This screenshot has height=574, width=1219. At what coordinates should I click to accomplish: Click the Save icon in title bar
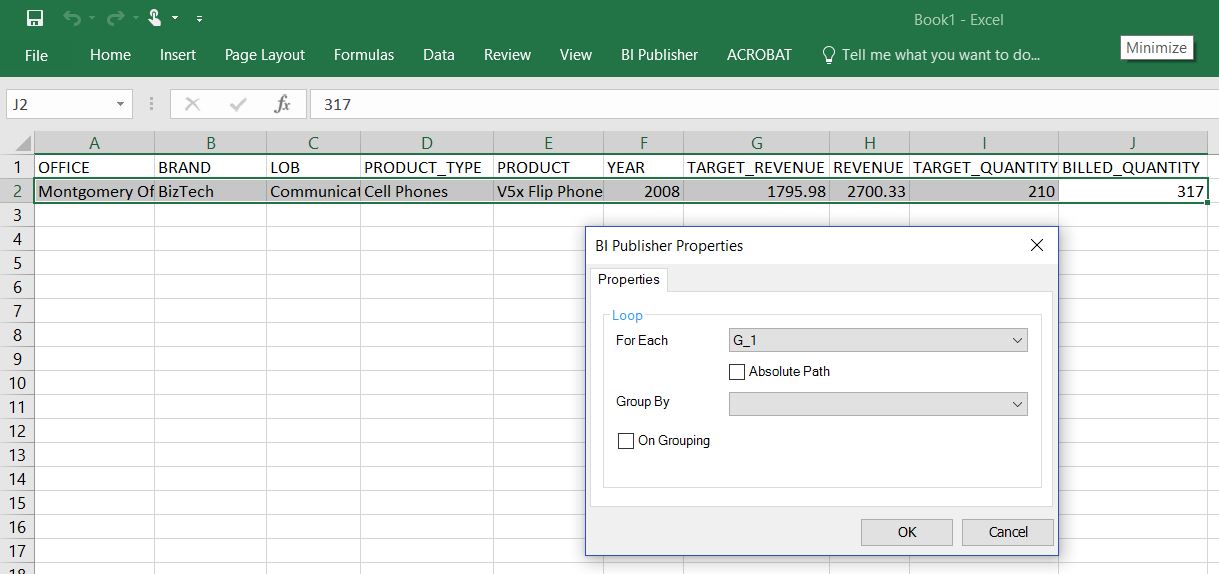pos(35,18)
